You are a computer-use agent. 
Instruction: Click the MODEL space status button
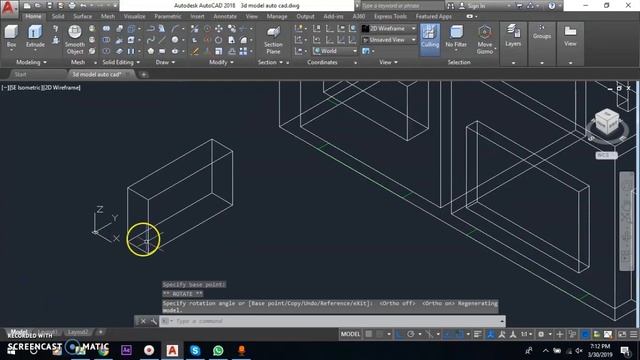[350, 334]
